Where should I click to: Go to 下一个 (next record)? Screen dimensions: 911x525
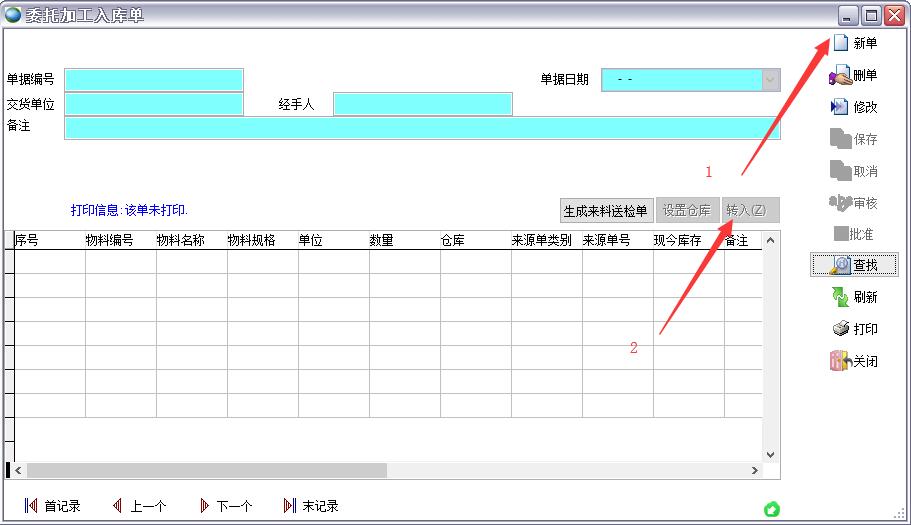(x=204, y=506)
